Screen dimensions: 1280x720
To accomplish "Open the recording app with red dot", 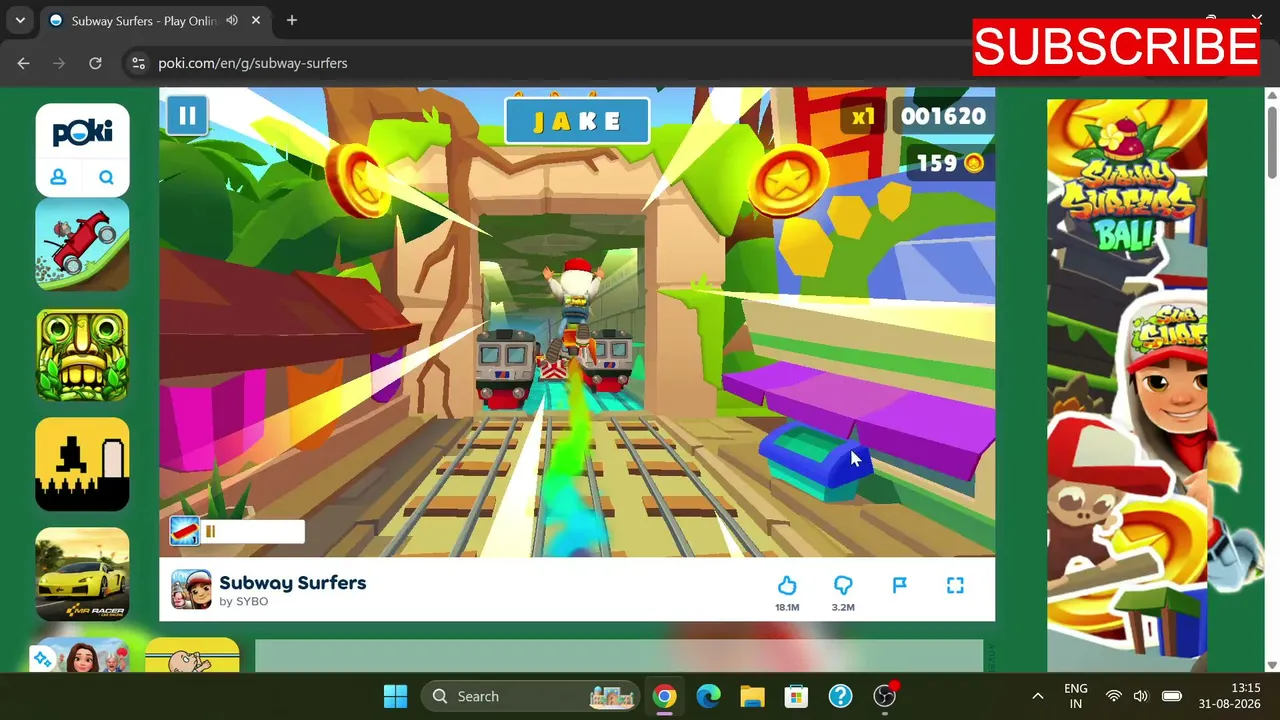I will click(885, 695).
